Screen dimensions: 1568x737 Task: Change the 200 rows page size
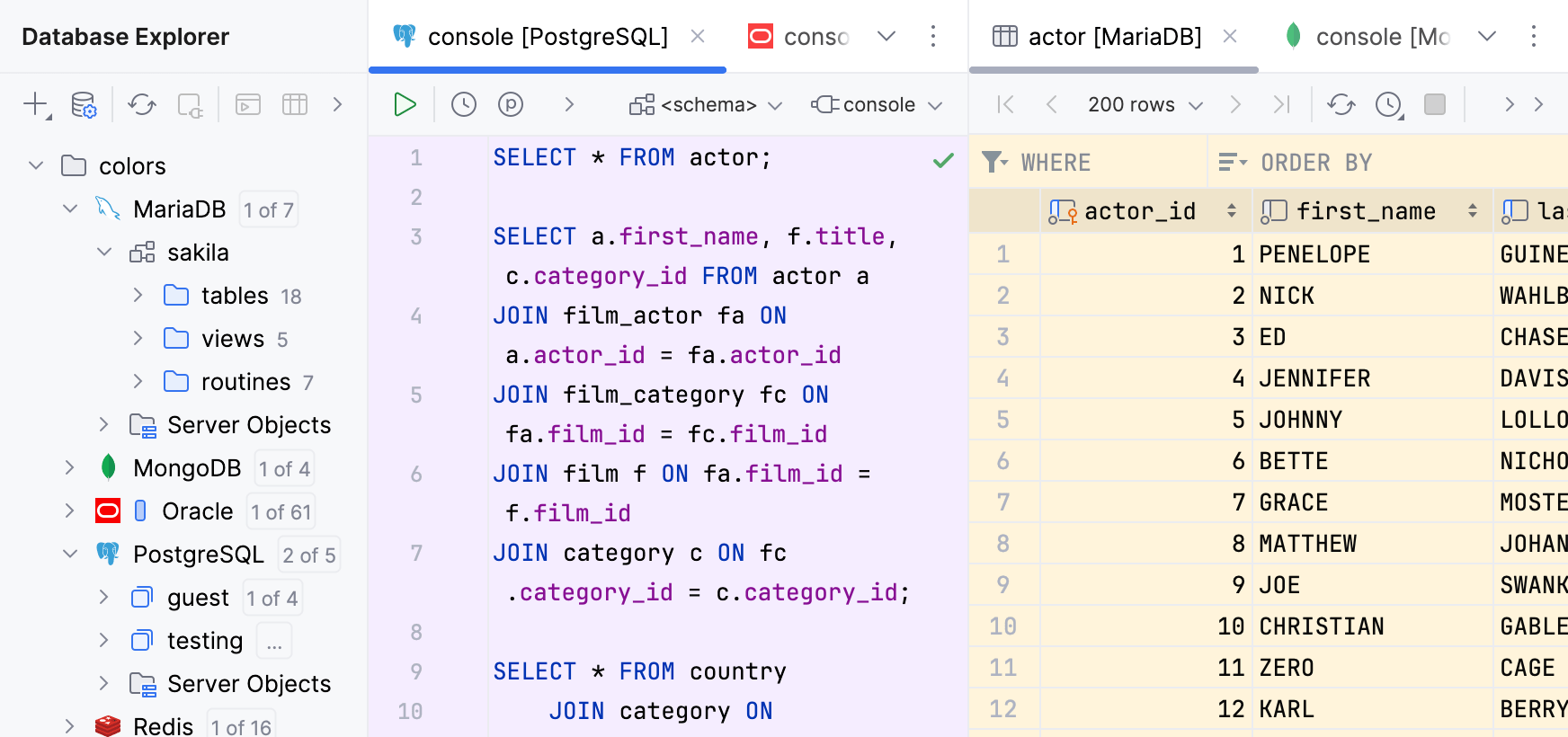[x=1145, y=105]
